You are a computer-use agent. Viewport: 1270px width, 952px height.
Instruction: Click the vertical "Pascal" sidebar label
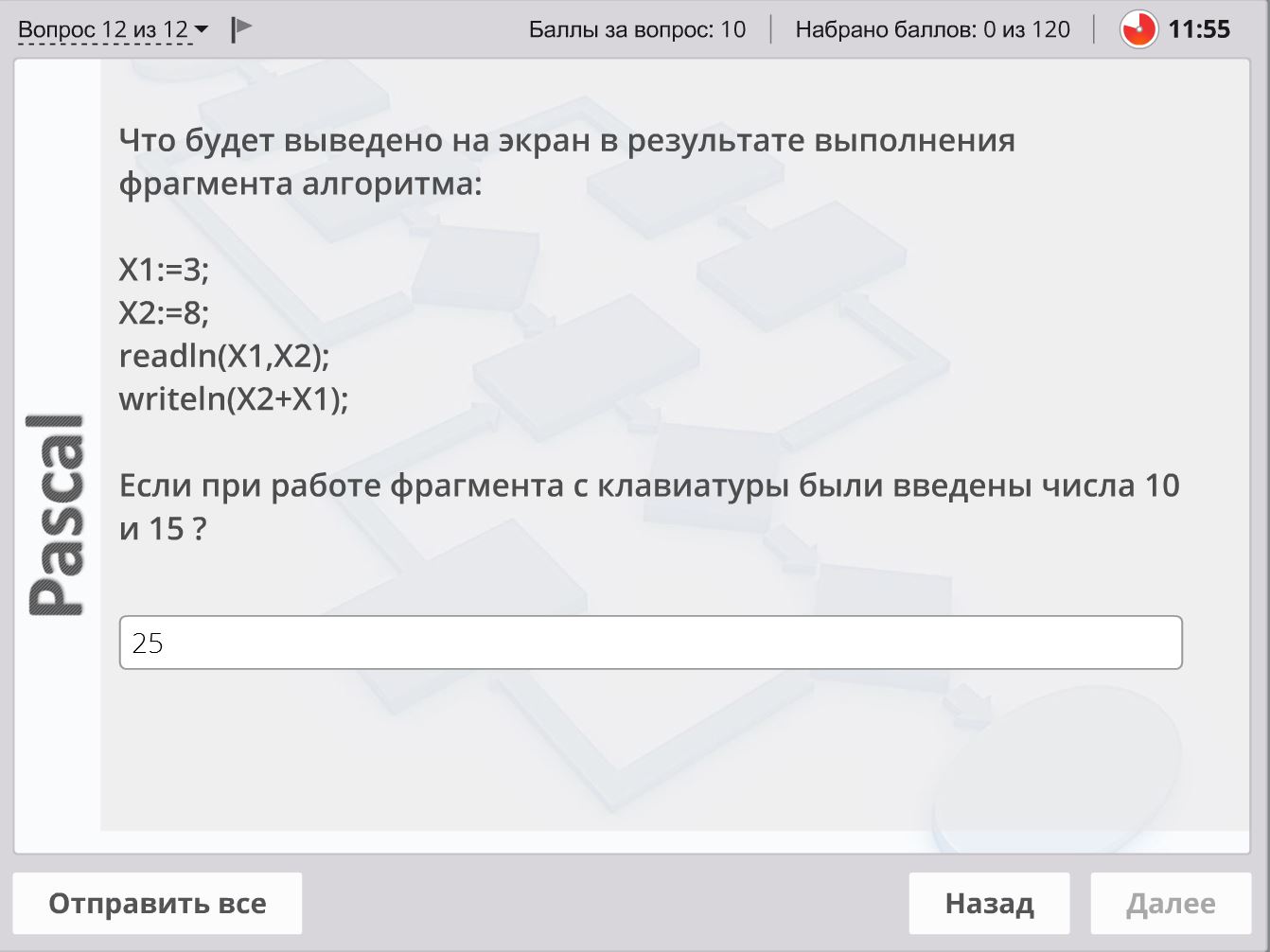click(x=57, y=516)
